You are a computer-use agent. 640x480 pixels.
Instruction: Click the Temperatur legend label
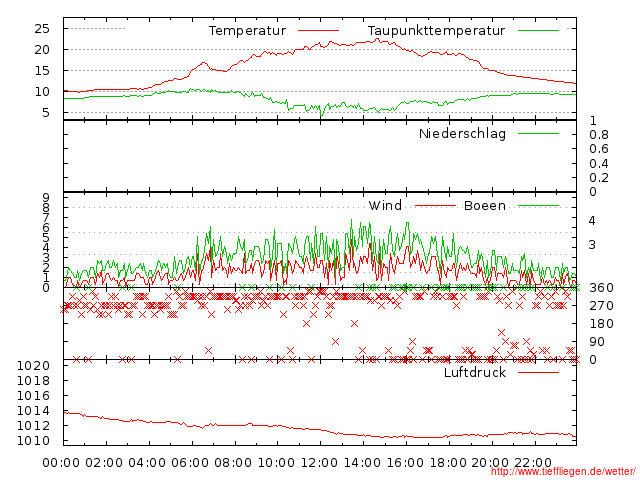click(247, 31)
